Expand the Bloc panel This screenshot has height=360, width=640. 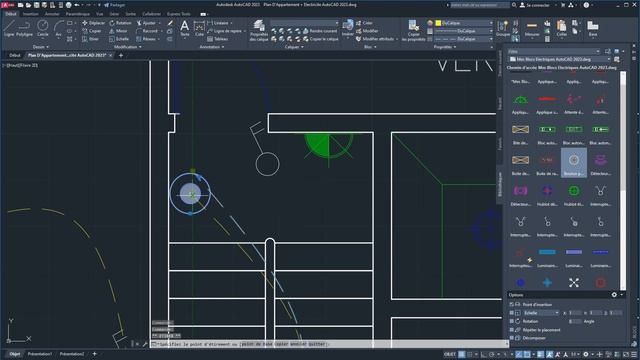(x=370, y=47)
